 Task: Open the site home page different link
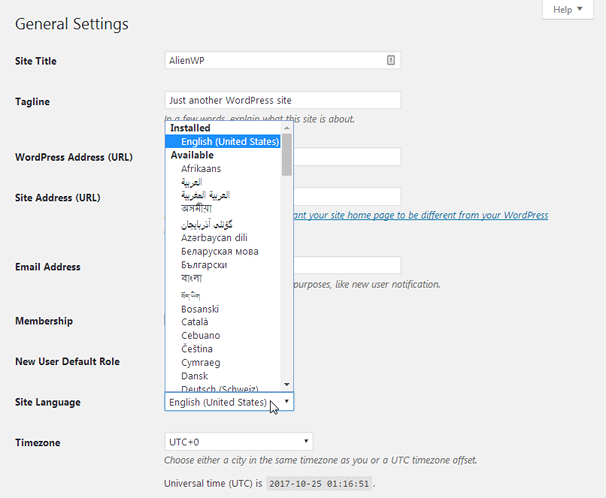coord(421,215)
